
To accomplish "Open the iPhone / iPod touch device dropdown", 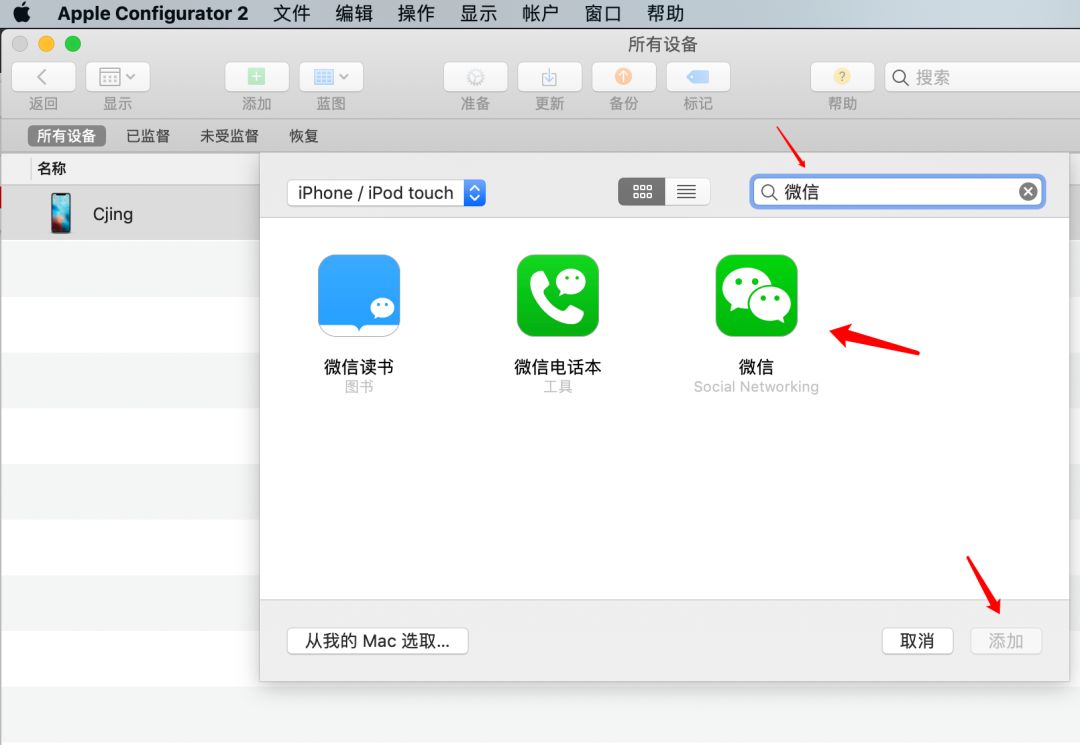I will click(386, 193).
